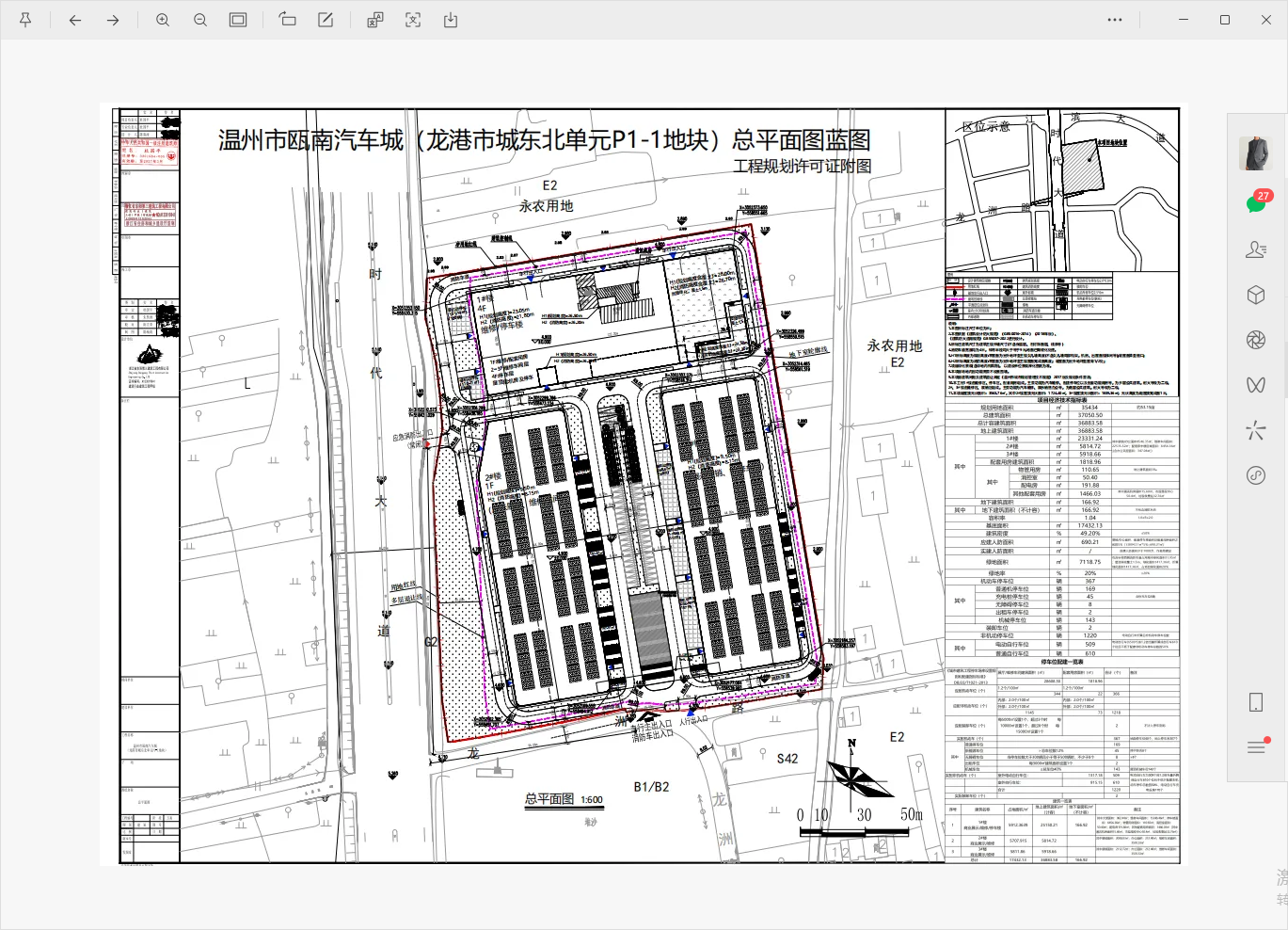Click the profile avatar in the sidebar

click(x=1255, y=153)
